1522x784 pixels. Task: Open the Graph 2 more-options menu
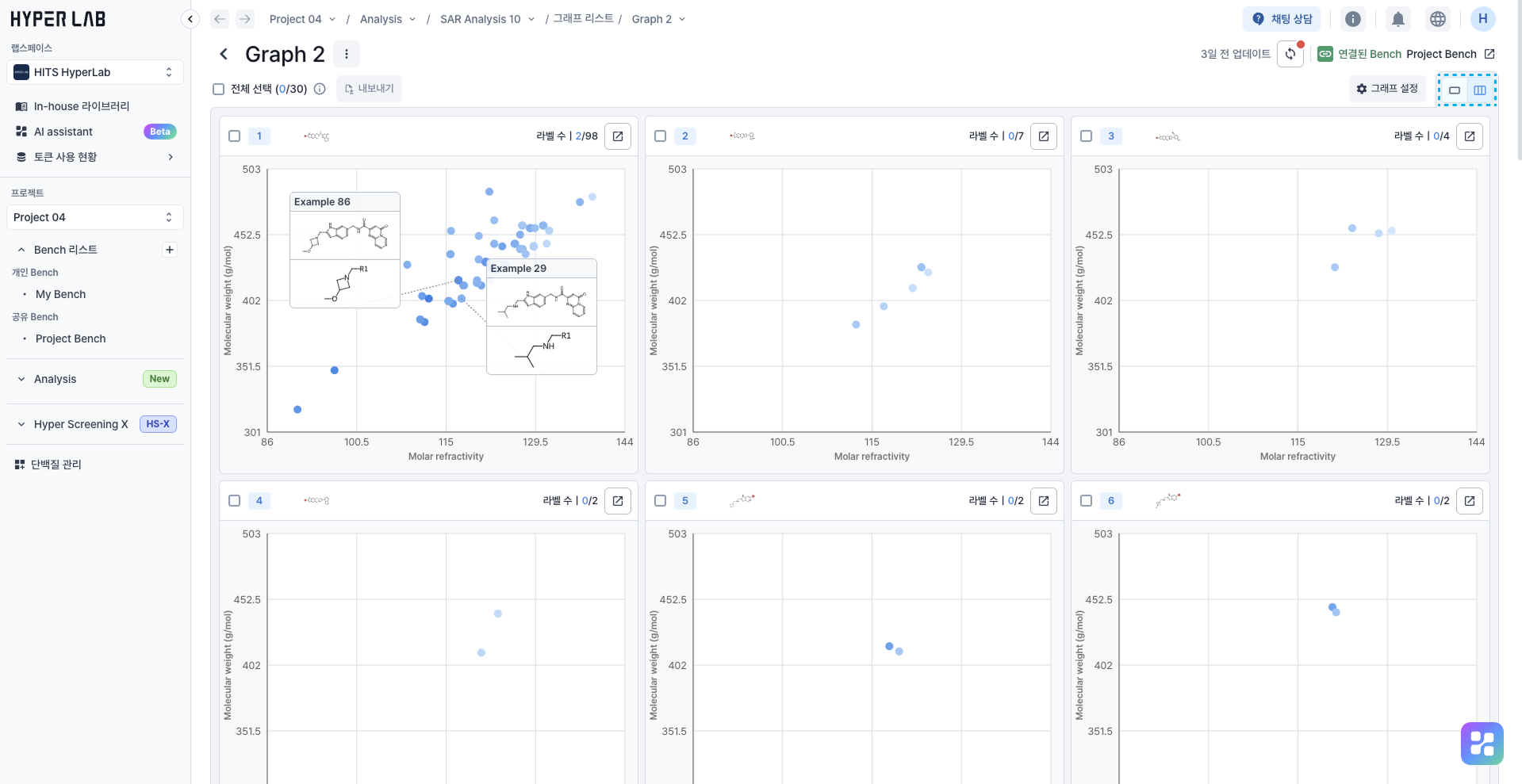pos(347,54)
